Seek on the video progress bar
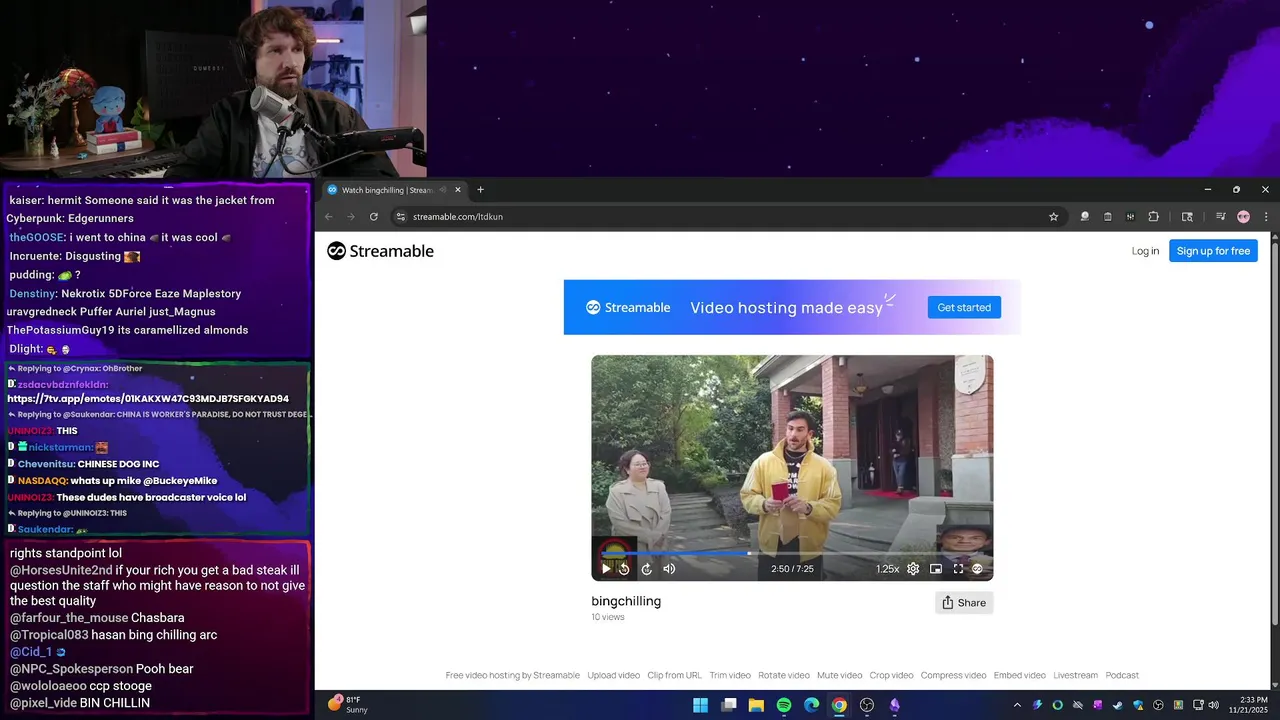1280x720 pixels. (x=792, y=553)
